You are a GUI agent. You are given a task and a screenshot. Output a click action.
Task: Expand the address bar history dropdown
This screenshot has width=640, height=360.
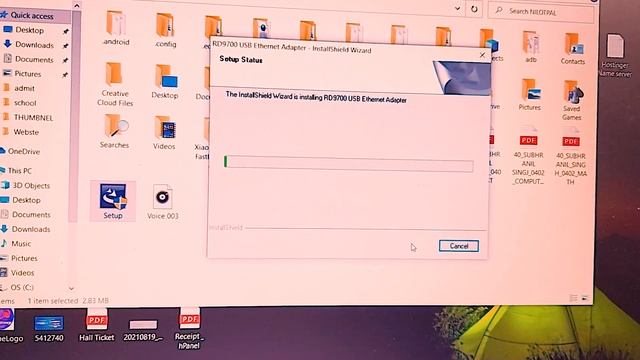click(457, 9)
